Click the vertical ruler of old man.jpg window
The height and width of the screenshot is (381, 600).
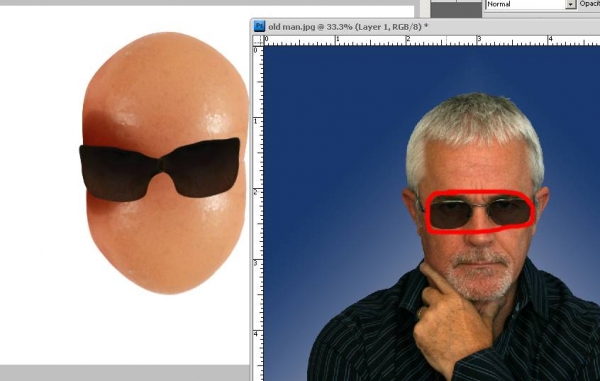[258, 213]
